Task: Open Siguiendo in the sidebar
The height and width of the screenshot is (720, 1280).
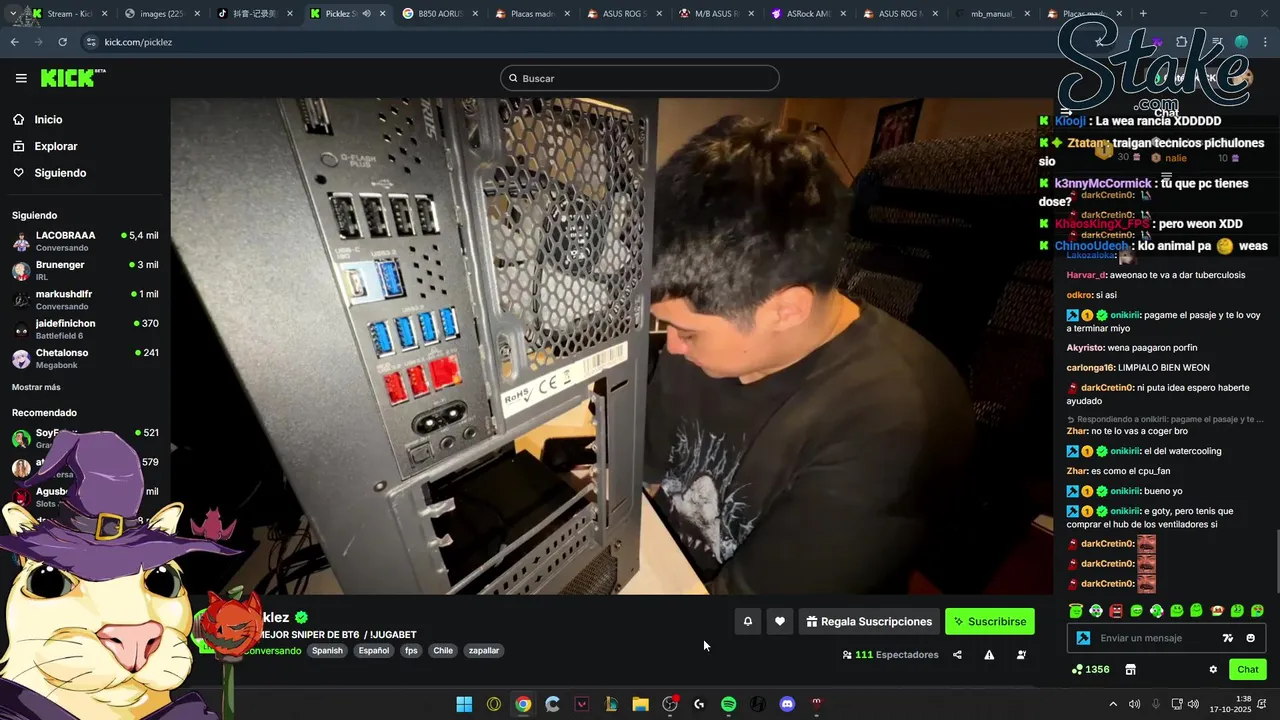Action: (60, 173)
